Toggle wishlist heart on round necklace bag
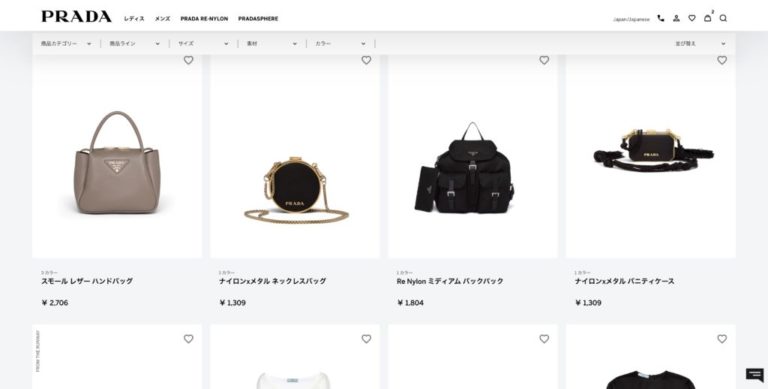The image size is (768, 389). tap(366, 60)
